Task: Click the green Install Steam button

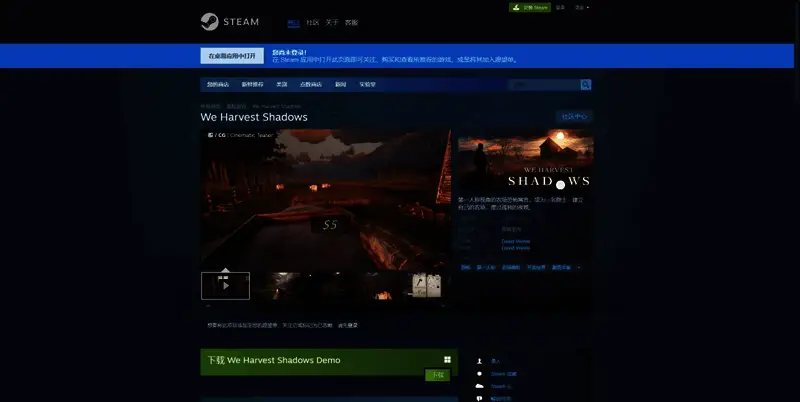Action: [529, 7]
